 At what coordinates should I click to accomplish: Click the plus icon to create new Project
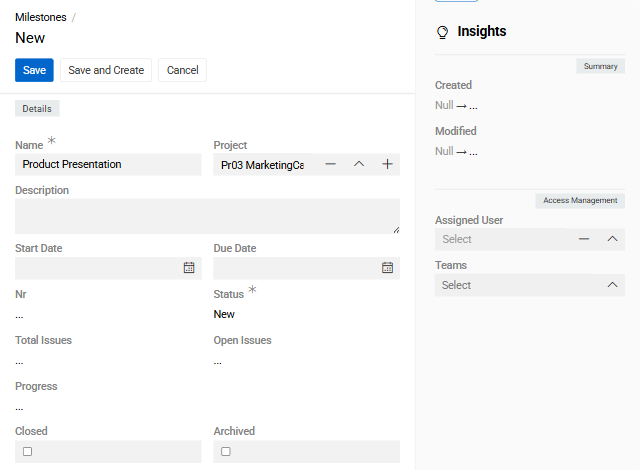coord(387,164)
